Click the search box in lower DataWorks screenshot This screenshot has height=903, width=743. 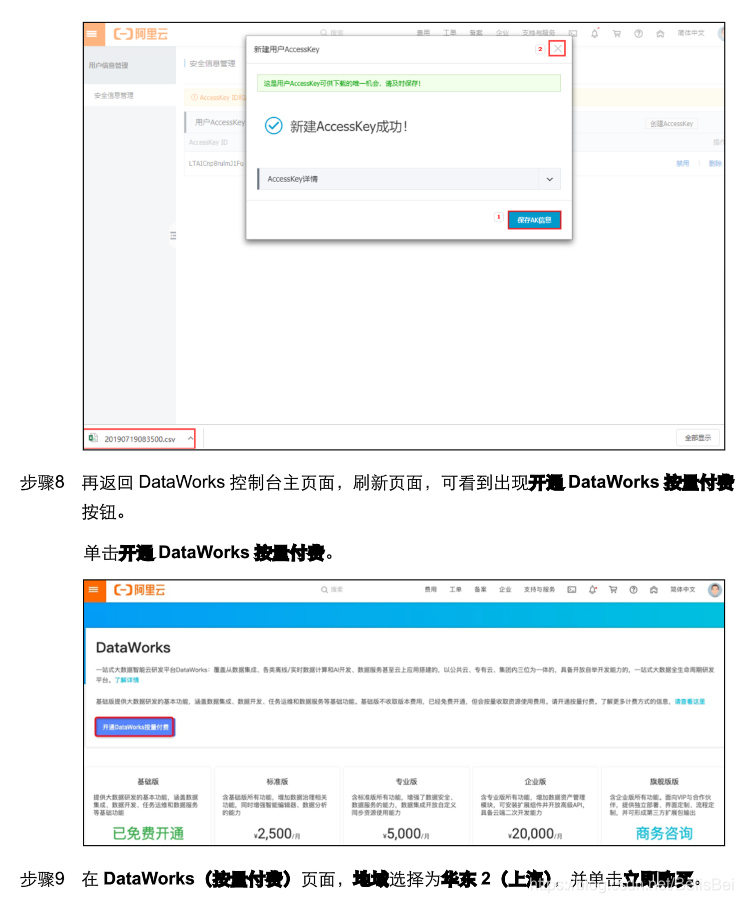tap(332, 590)
